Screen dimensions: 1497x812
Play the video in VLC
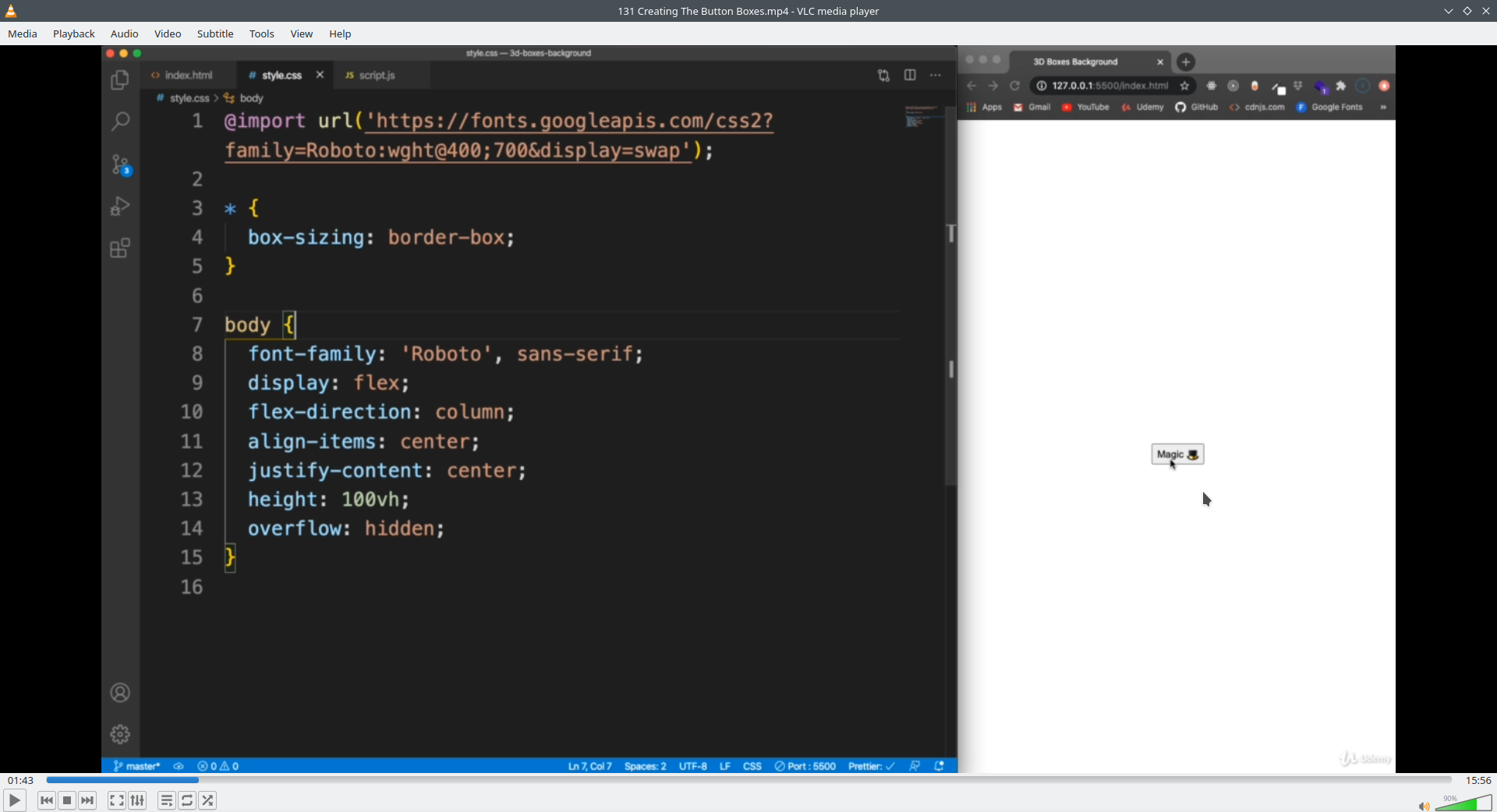14,800
